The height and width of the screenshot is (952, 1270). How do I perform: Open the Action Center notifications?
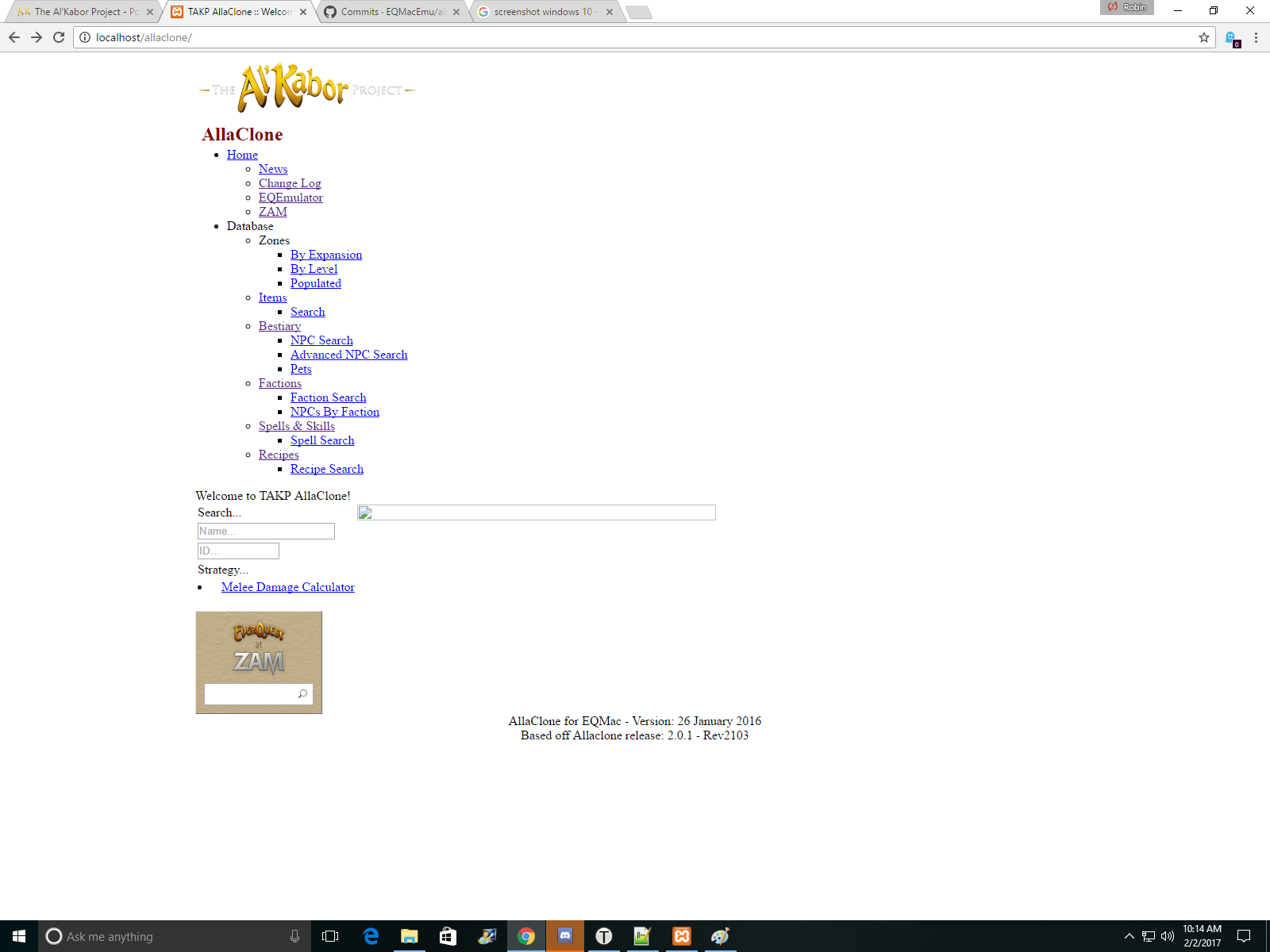point(1244,936)
